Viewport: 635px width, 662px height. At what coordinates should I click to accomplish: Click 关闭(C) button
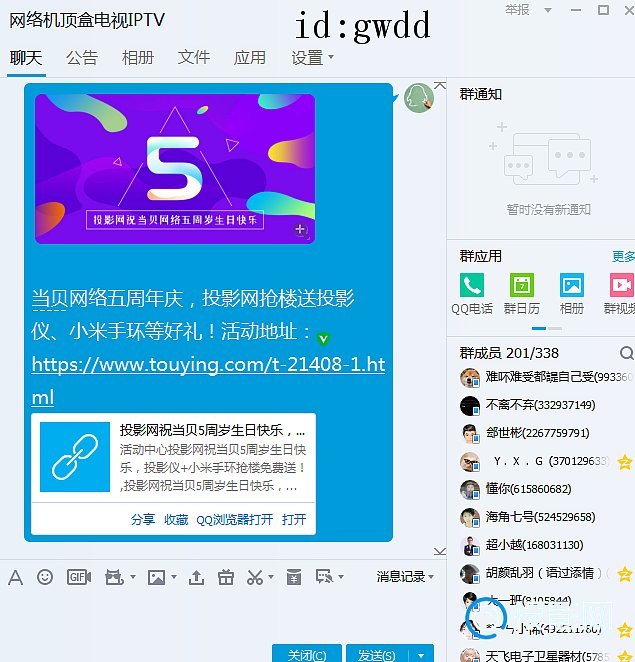tap(307, 654)
